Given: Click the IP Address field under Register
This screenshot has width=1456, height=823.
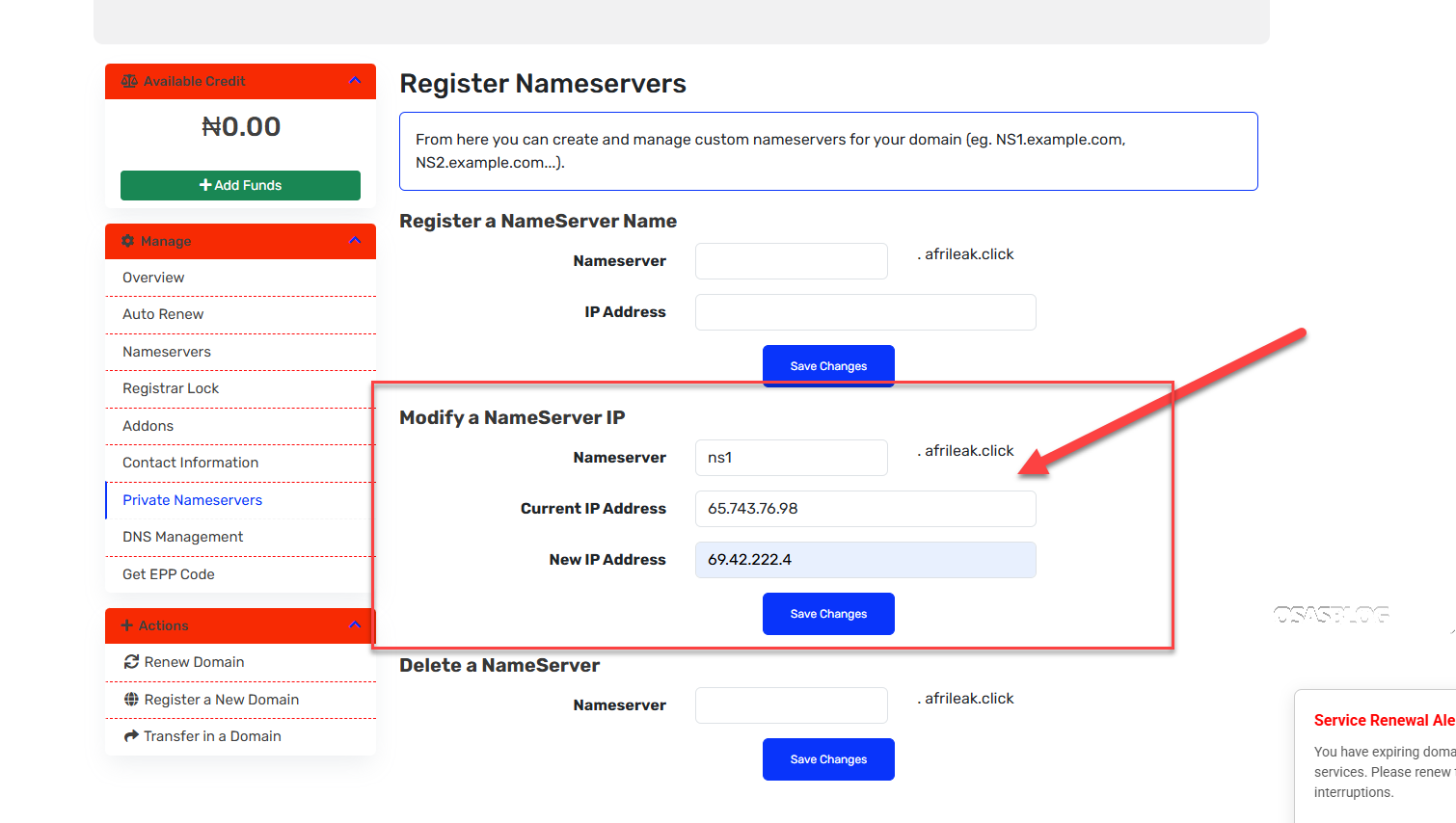Looking at the screenshot, I should [865, 312].
